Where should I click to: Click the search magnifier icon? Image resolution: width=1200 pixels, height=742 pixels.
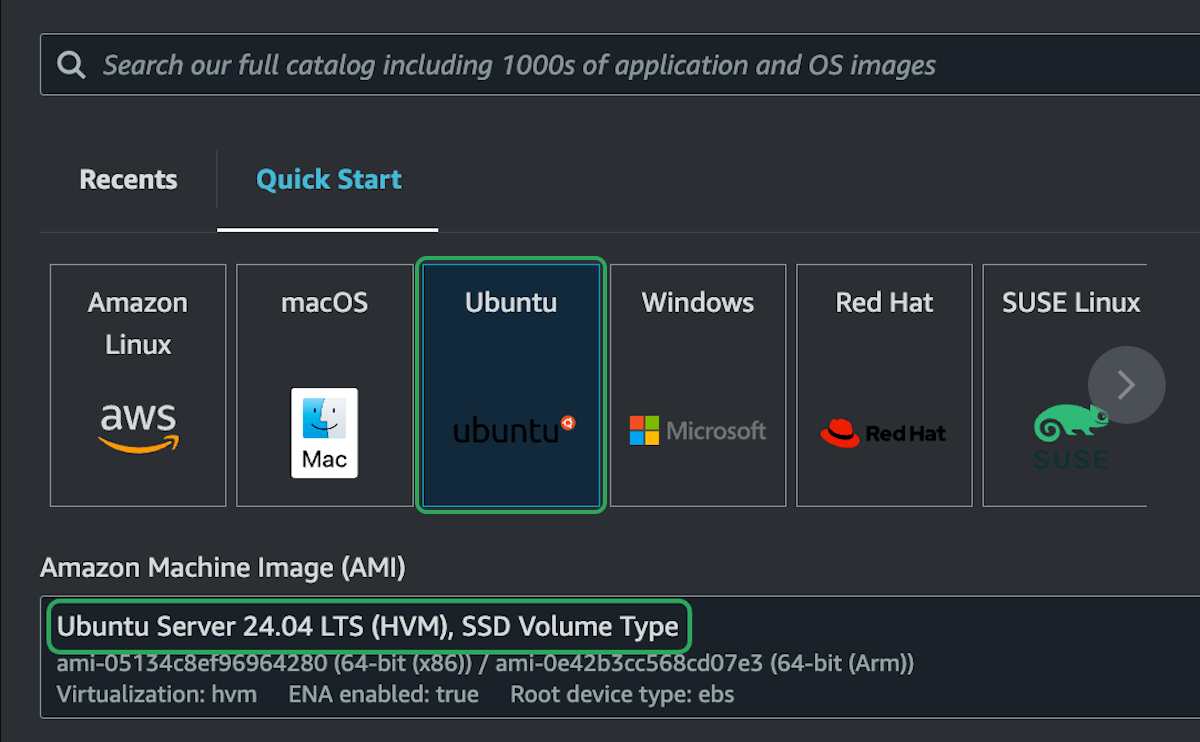pyautogui.click(x=71, y=66)
